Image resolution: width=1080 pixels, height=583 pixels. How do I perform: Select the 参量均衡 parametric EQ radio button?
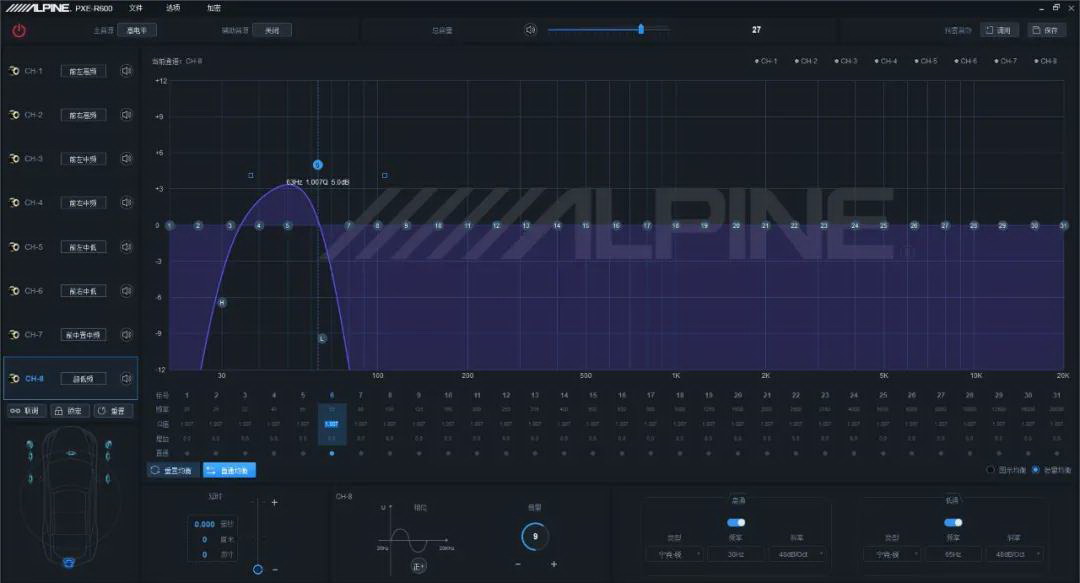point(1035,470)
